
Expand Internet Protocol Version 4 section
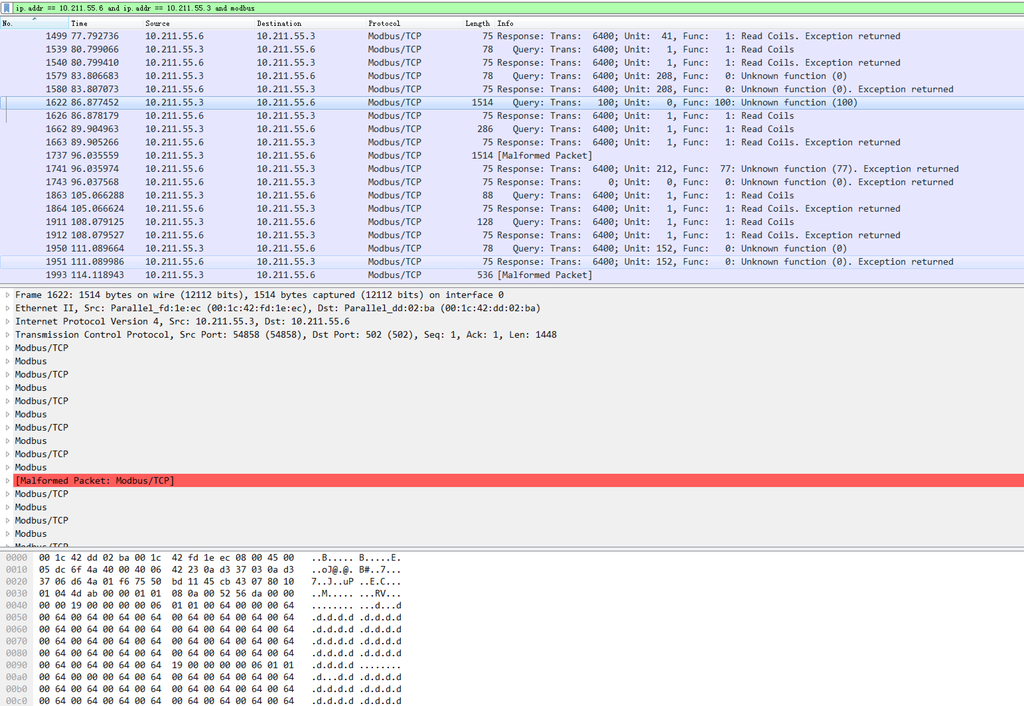point(8,321)
